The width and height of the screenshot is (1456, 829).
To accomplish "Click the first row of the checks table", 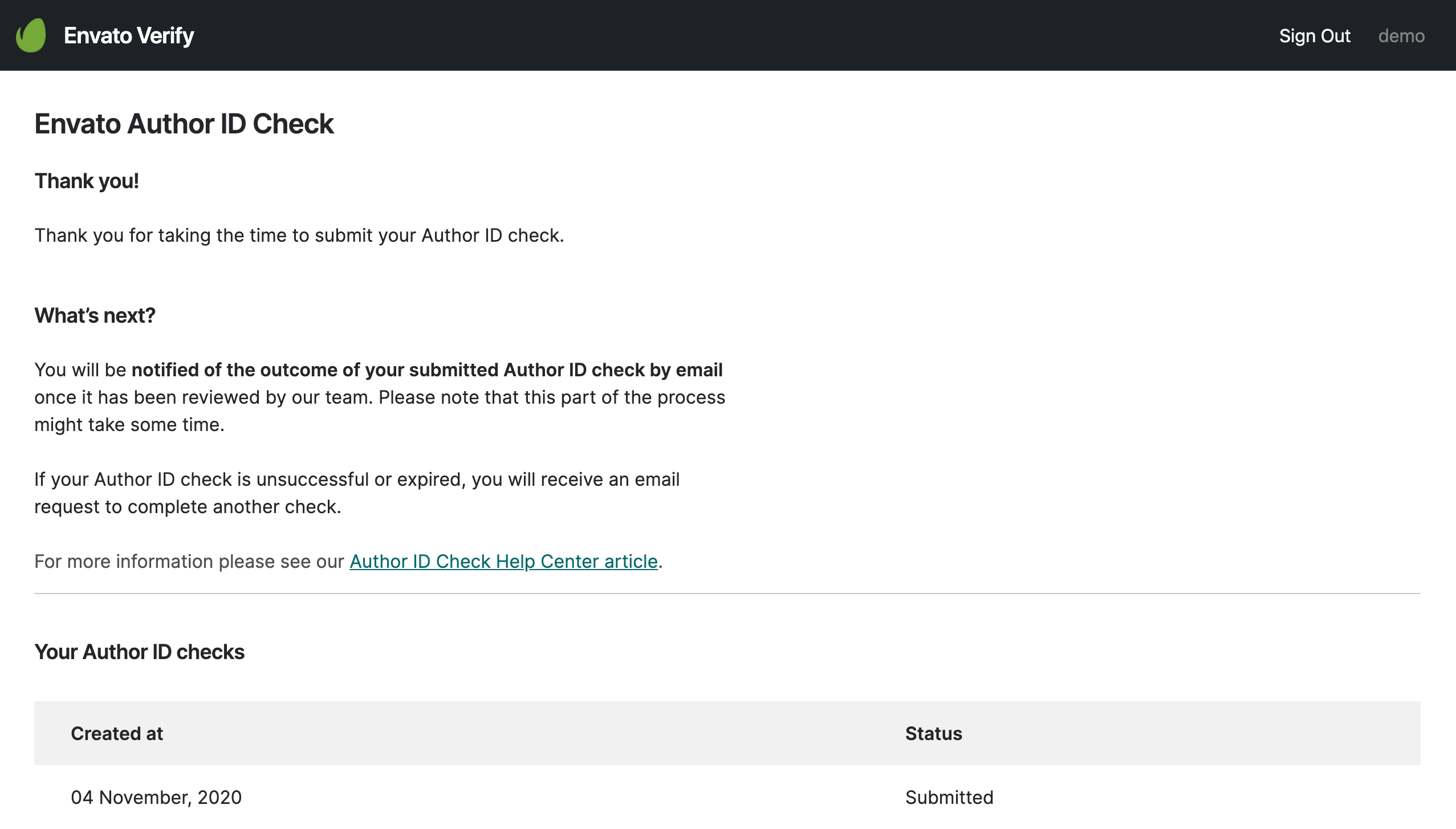I will click(728, 797).
